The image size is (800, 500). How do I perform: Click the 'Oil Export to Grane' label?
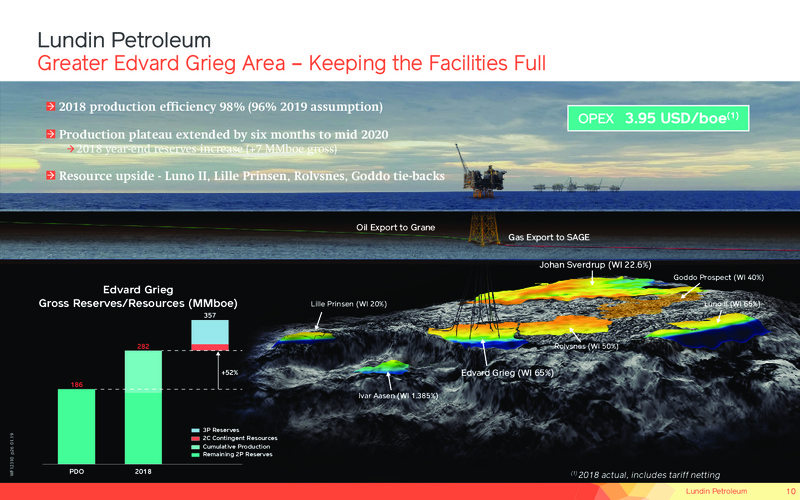click(395, 228)
